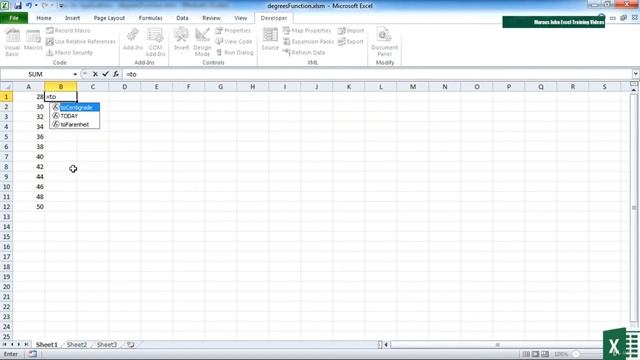Screen dimensions: 640x360
Task: Open the Name Box dropdown arrow
Action: (x=75, y=74)
